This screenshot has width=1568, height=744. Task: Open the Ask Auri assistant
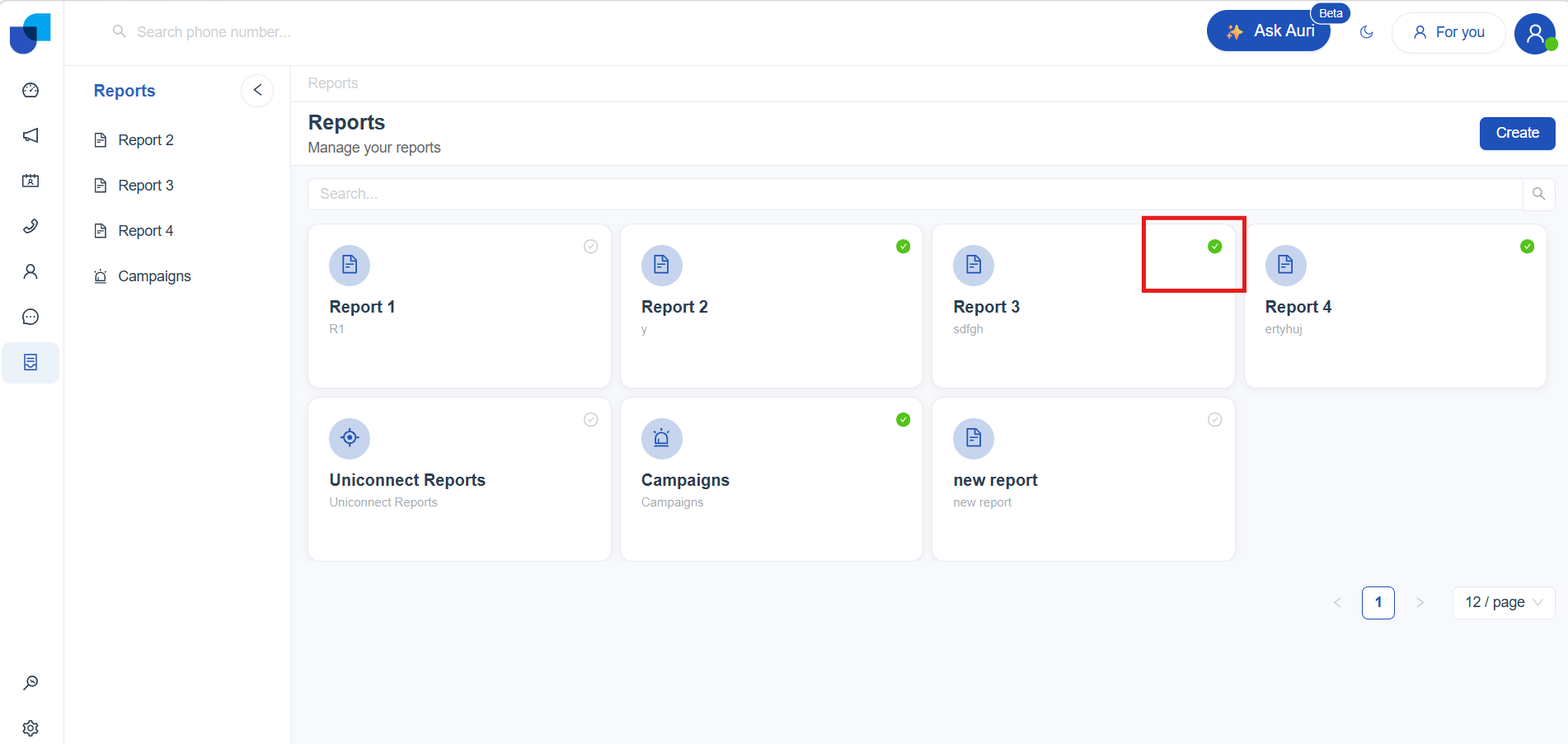(x=1270, y=31)
